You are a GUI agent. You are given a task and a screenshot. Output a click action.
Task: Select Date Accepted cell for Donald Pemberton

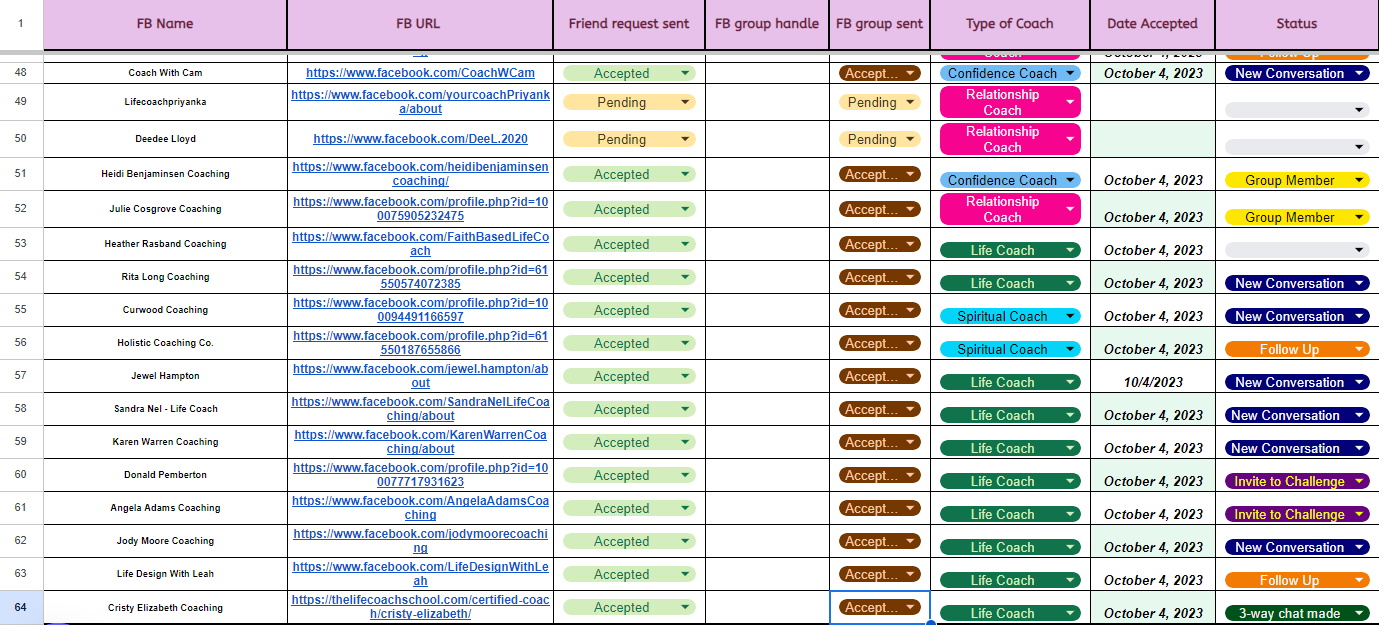(1152, 475)
